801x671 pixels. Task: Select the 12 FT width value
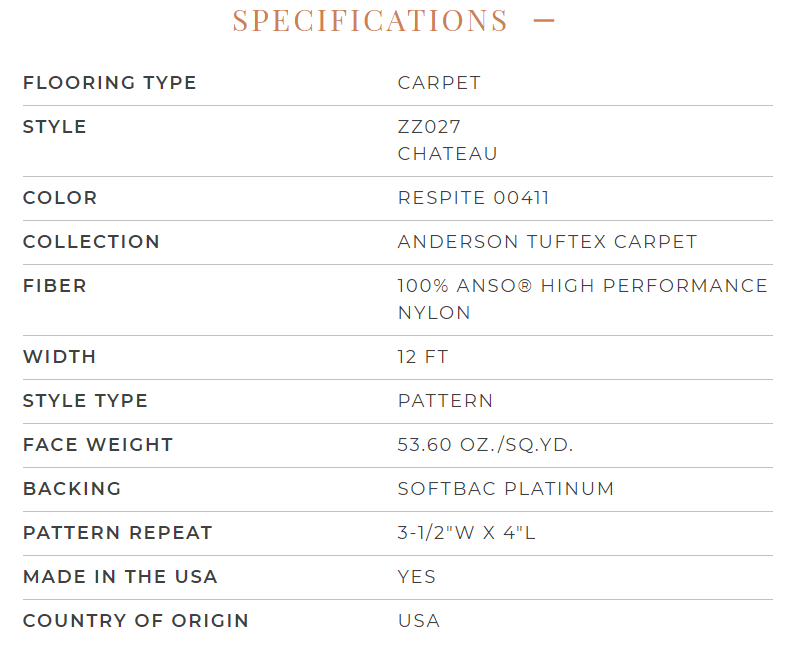(423, 356)
